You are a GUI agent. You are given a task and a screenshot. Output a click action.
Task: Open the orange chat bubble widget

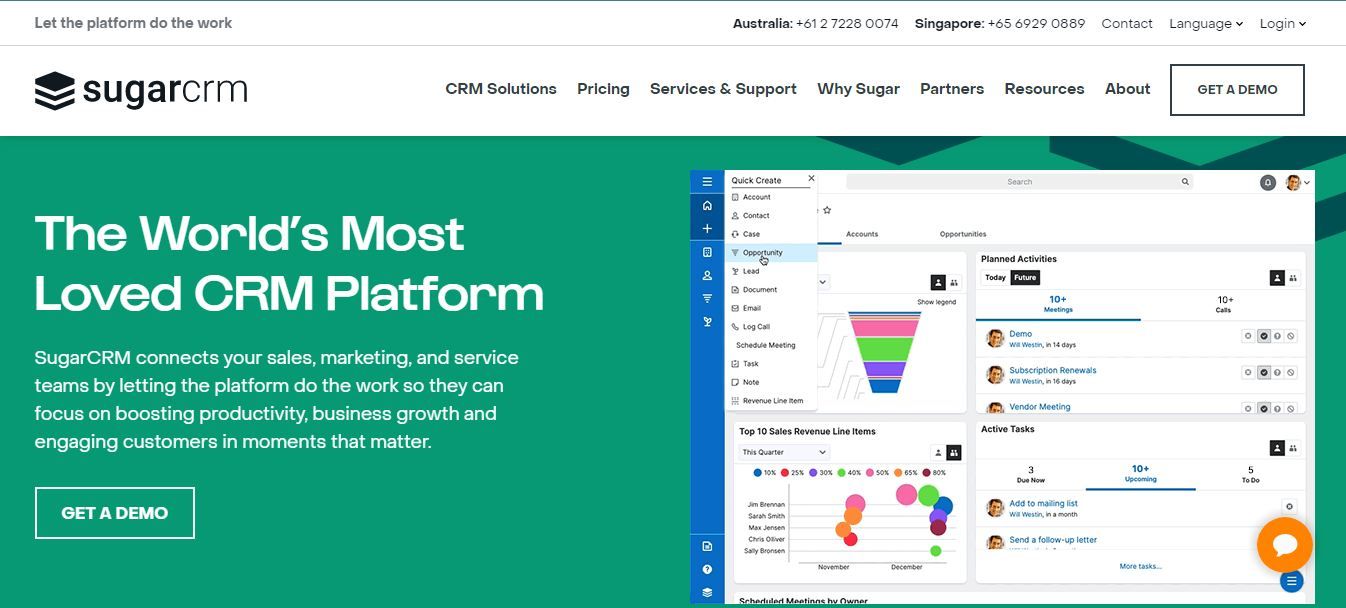point(1285,545)
